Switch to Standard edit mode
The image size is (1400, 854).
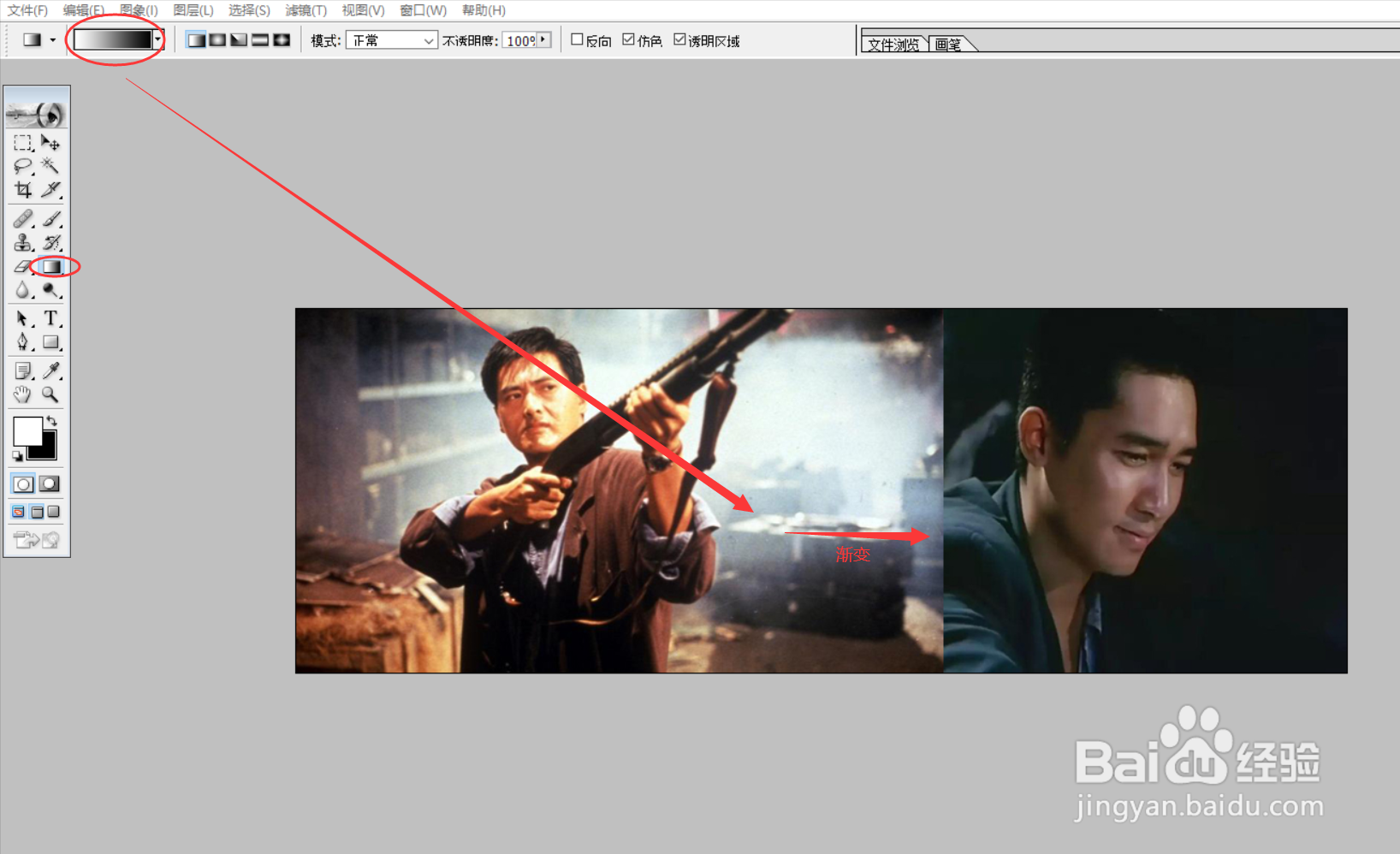pos(23,484)
